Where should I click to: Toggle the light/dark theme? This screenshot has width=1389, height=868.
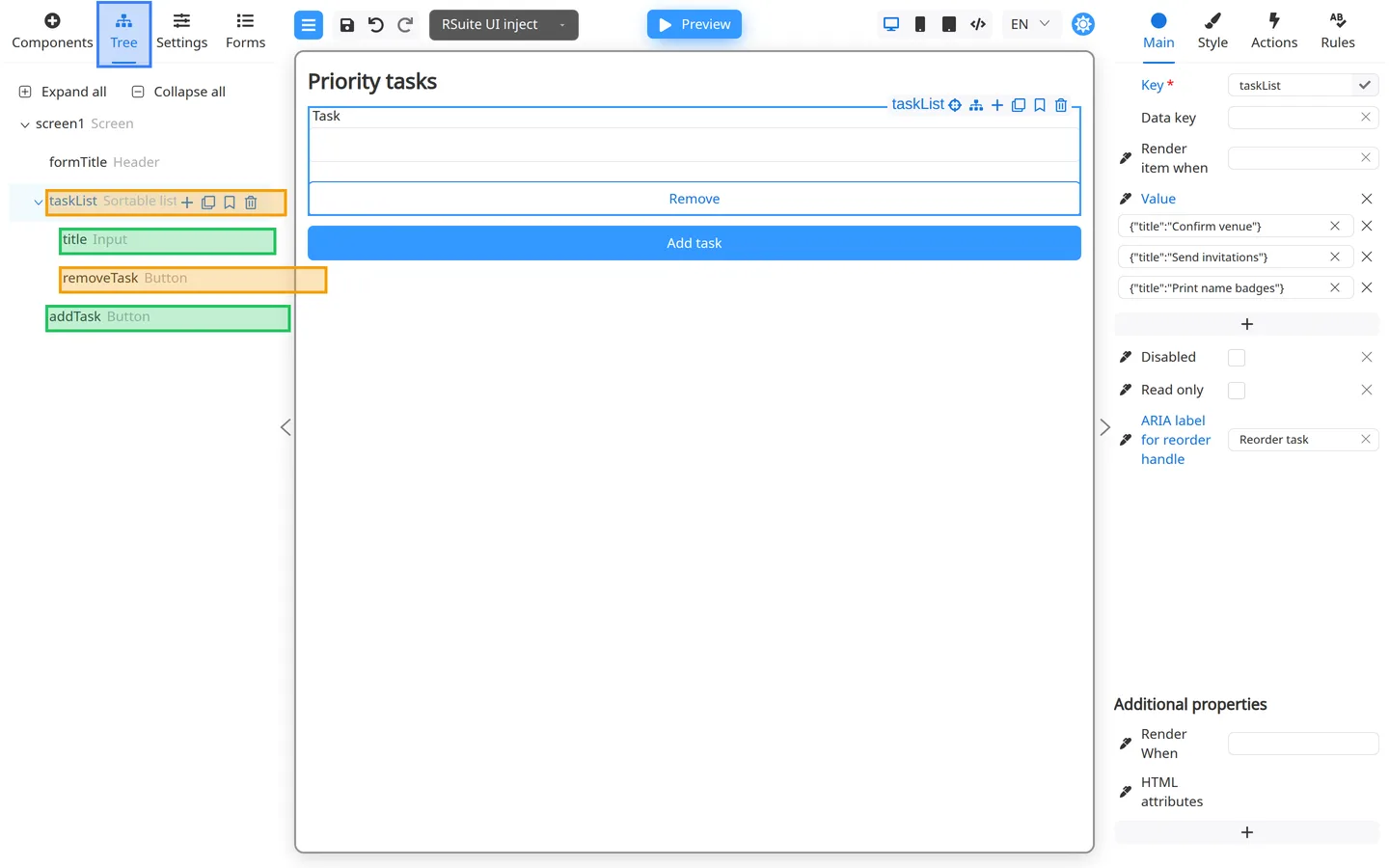coord(1083,24)
